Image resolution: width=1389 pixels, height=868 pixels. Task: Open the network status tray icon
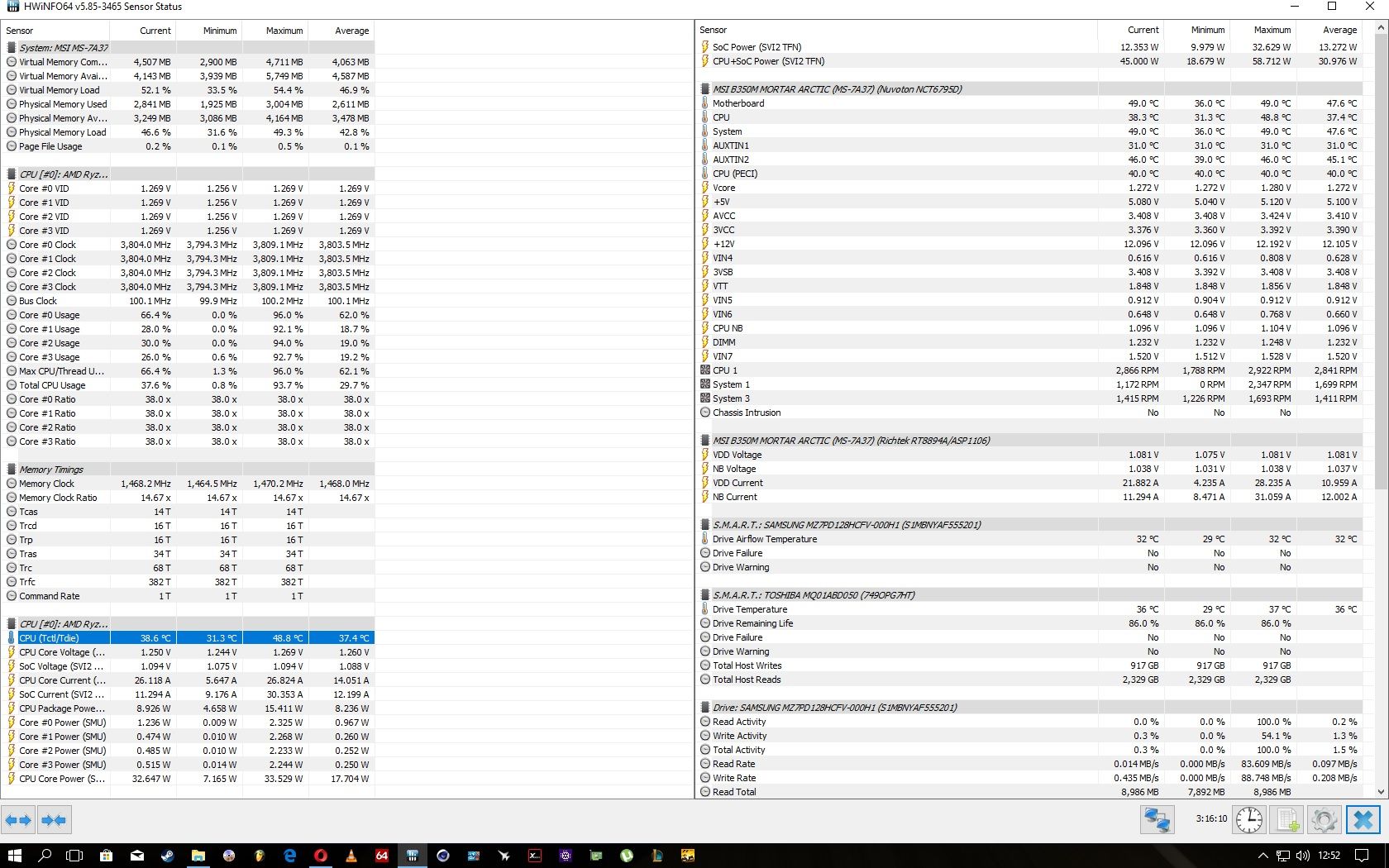[x=1282, y=856]
